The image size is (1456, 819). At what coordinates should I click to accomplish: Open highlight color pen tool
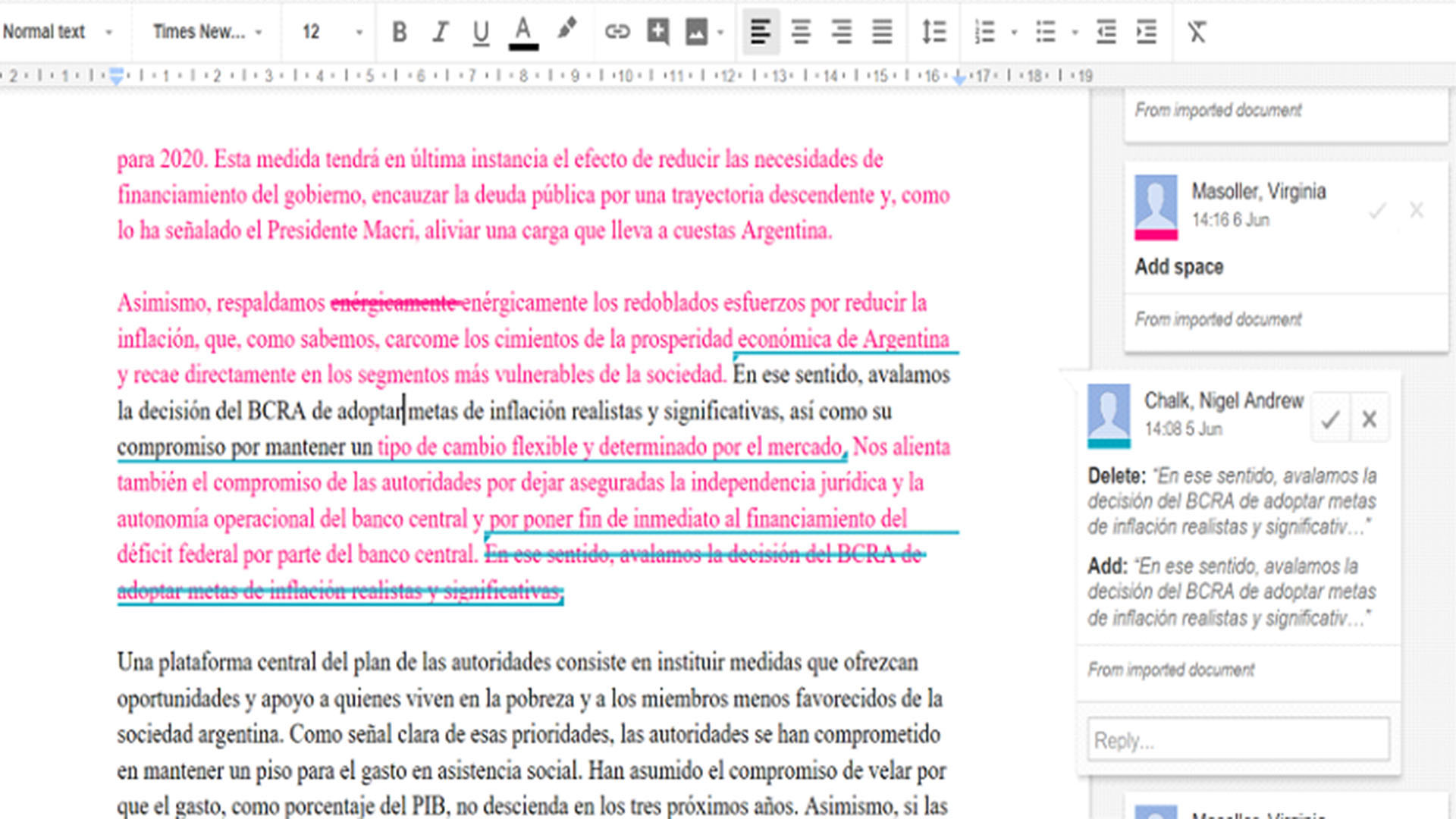[x=566, y=30]
